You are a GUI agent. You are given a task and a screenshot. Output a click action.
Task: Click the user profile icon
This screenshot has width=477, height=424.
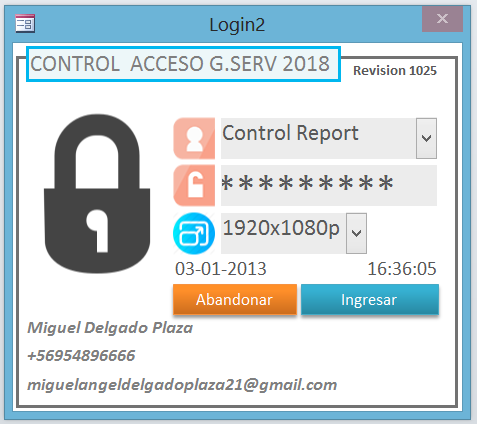194,138
